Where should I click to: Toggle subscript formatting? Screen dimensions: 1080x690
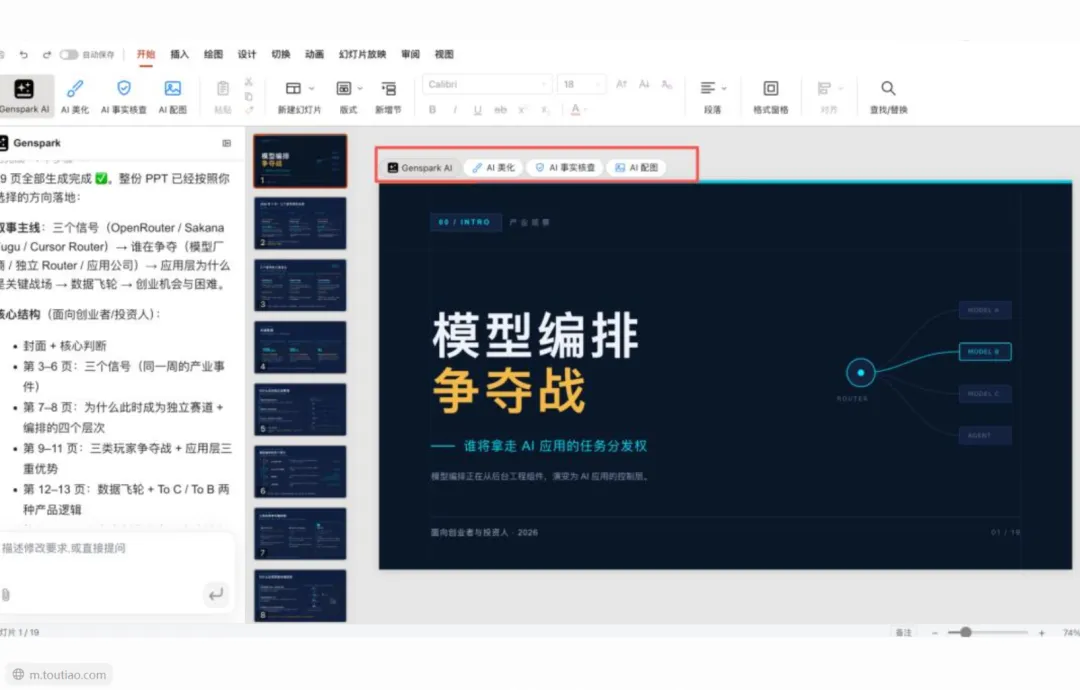(545, 109)
